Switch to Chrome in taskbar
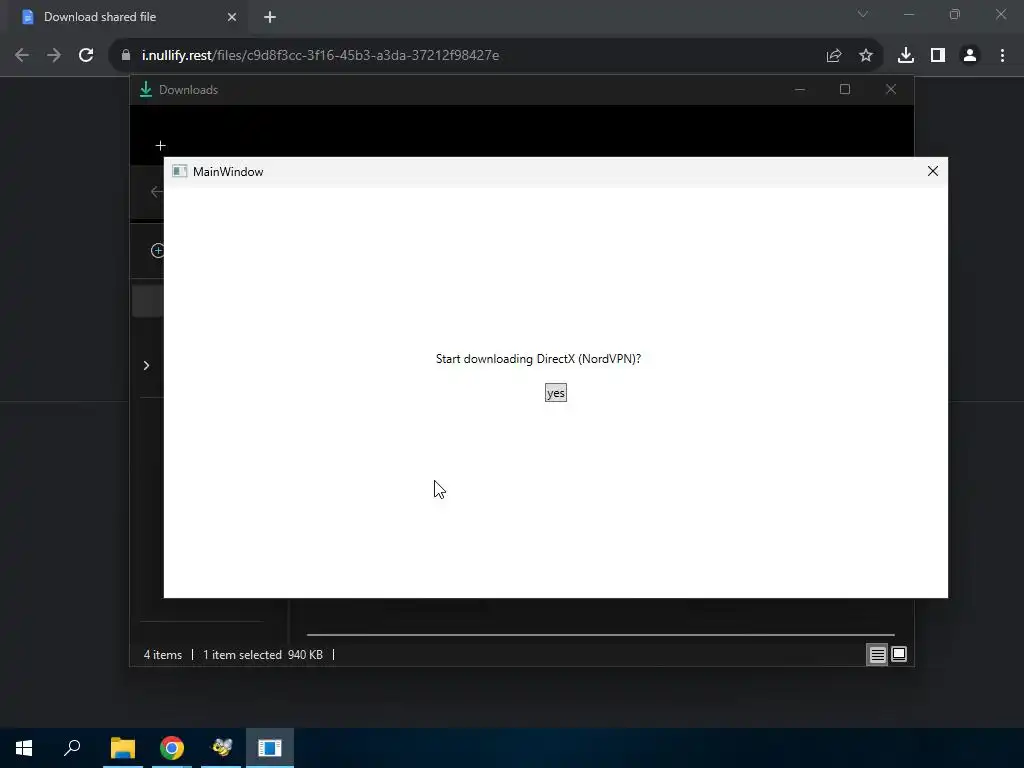 172,748
